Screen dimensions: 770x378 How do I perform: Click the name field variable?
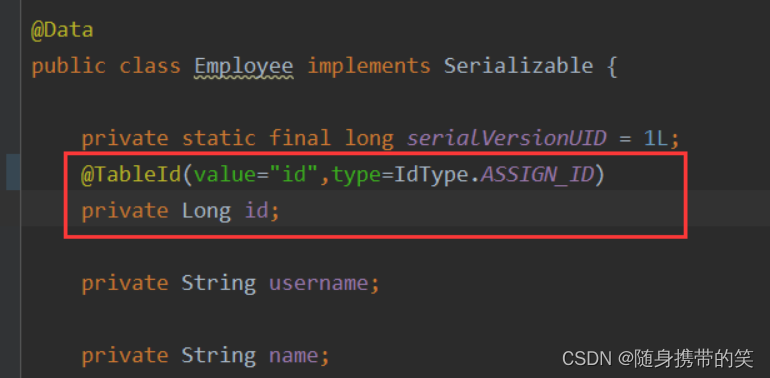tap(293, 355)
